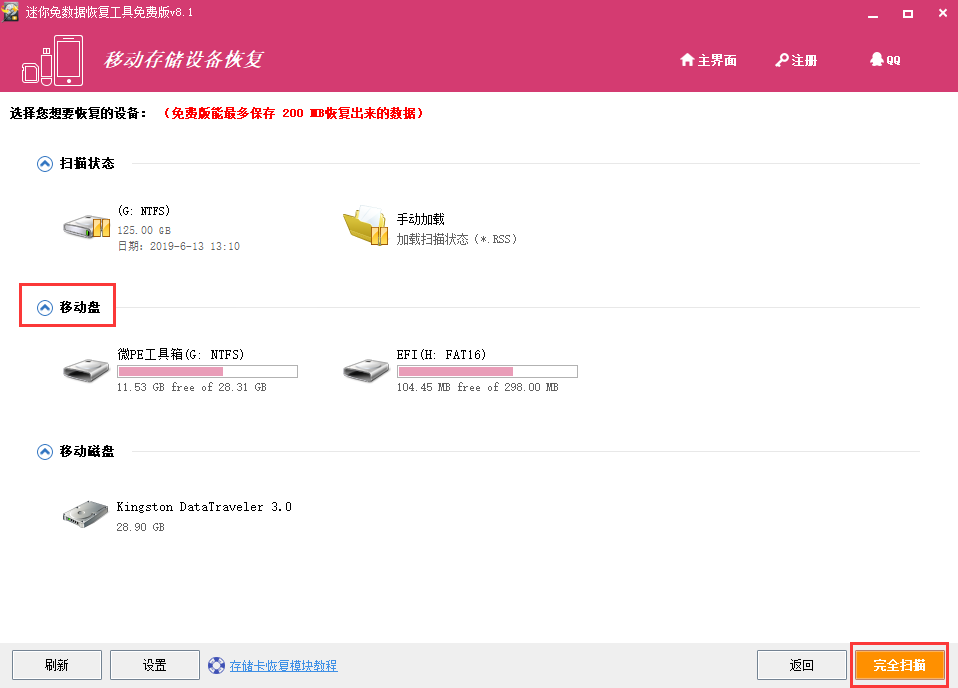The height and width of the screenshot is (688, 958).
Task: Collapse the 移动盘 section
Action: [x=45, y=307]
